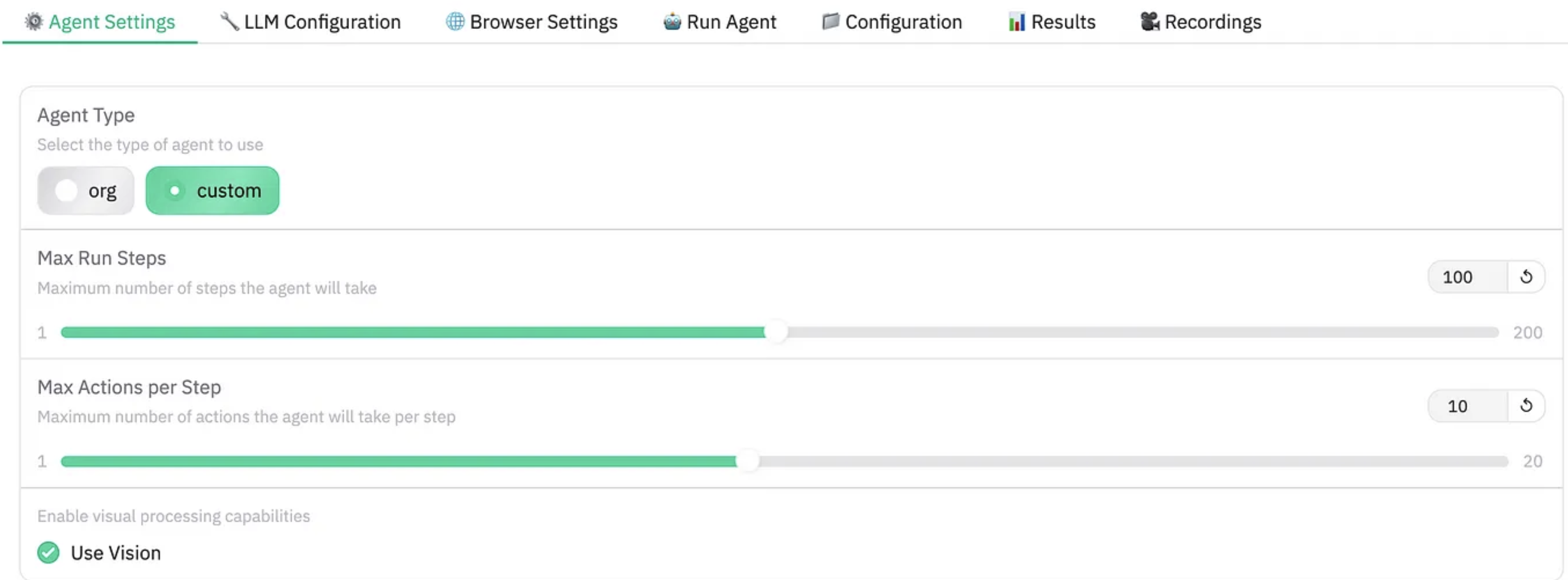Click the globe icon on Browser Settings tab
Viewport: 1568px width, 580px height.
point(455,22)
